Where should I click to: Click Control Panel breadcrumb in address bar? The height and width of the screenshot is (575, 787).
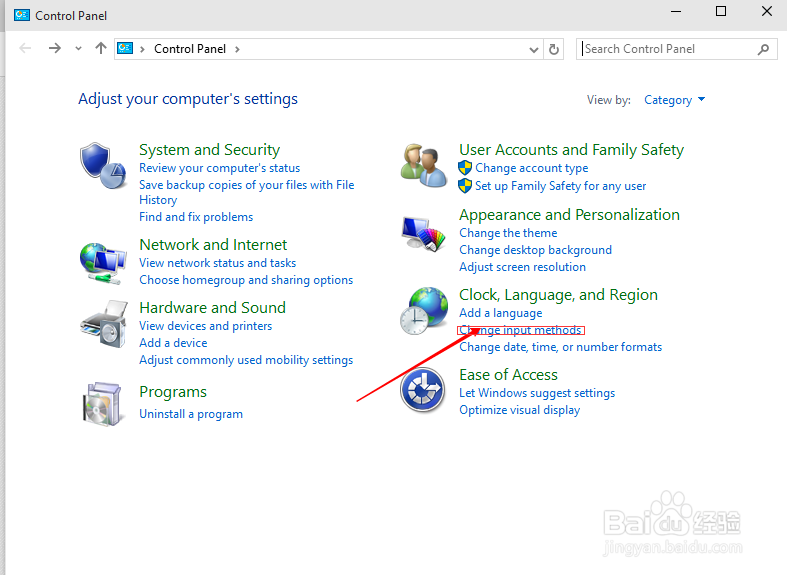(x=189, y=49)
